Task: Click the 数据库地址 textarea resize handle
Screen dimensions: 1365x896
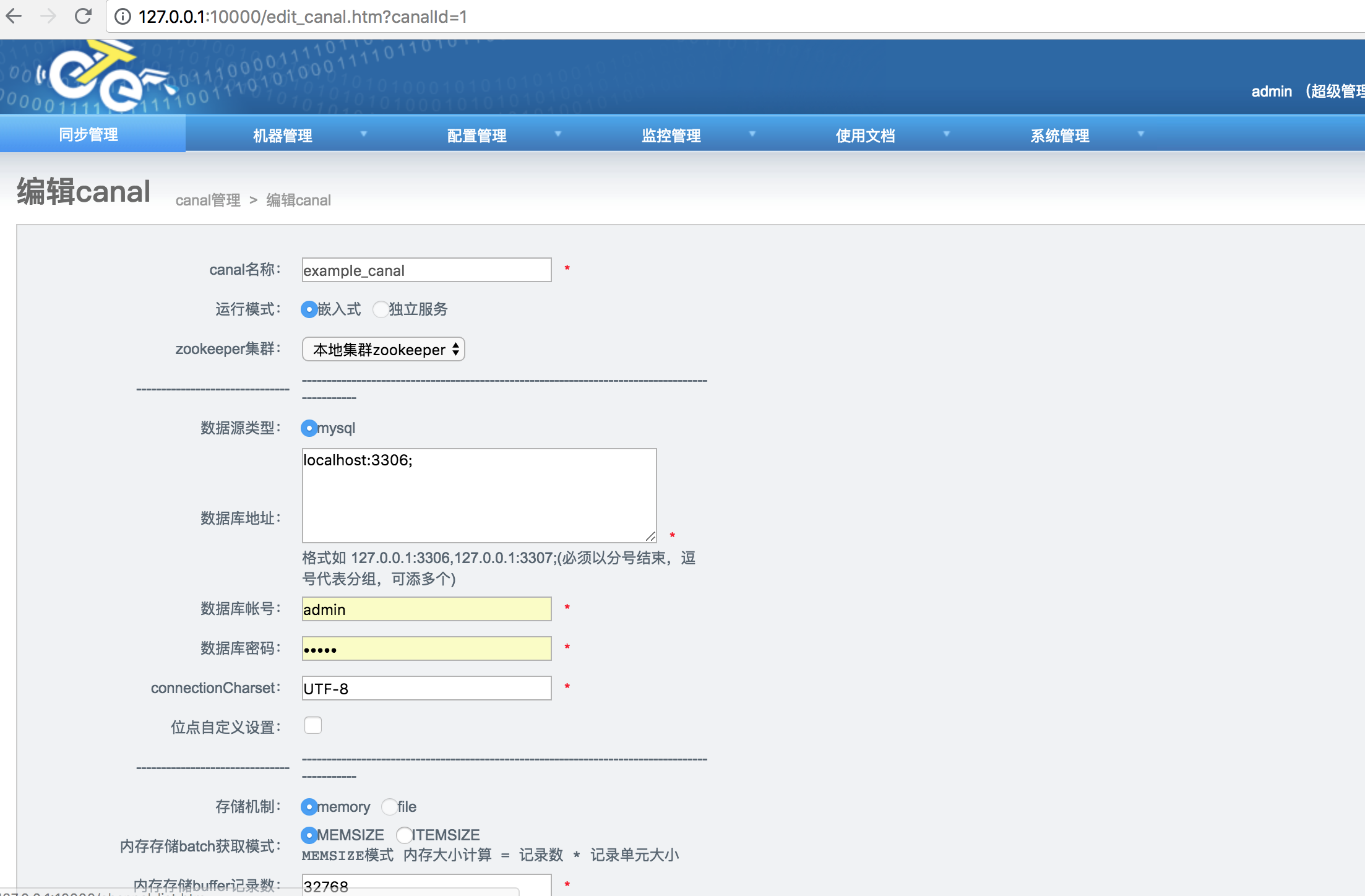Action: pyautogui.click(x=650, y=536)
